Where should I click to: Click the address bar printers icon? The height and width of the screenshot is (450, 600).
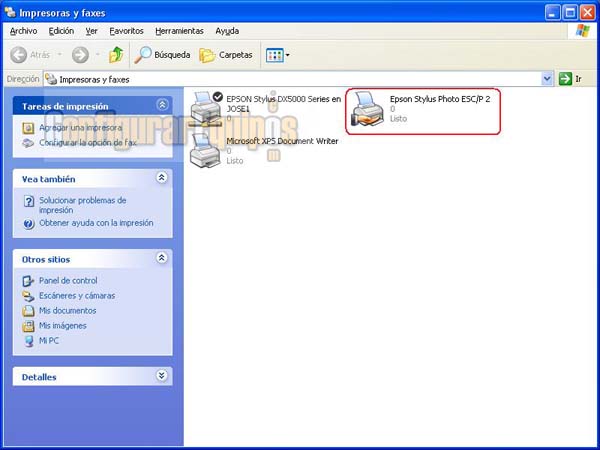point(51,79)
